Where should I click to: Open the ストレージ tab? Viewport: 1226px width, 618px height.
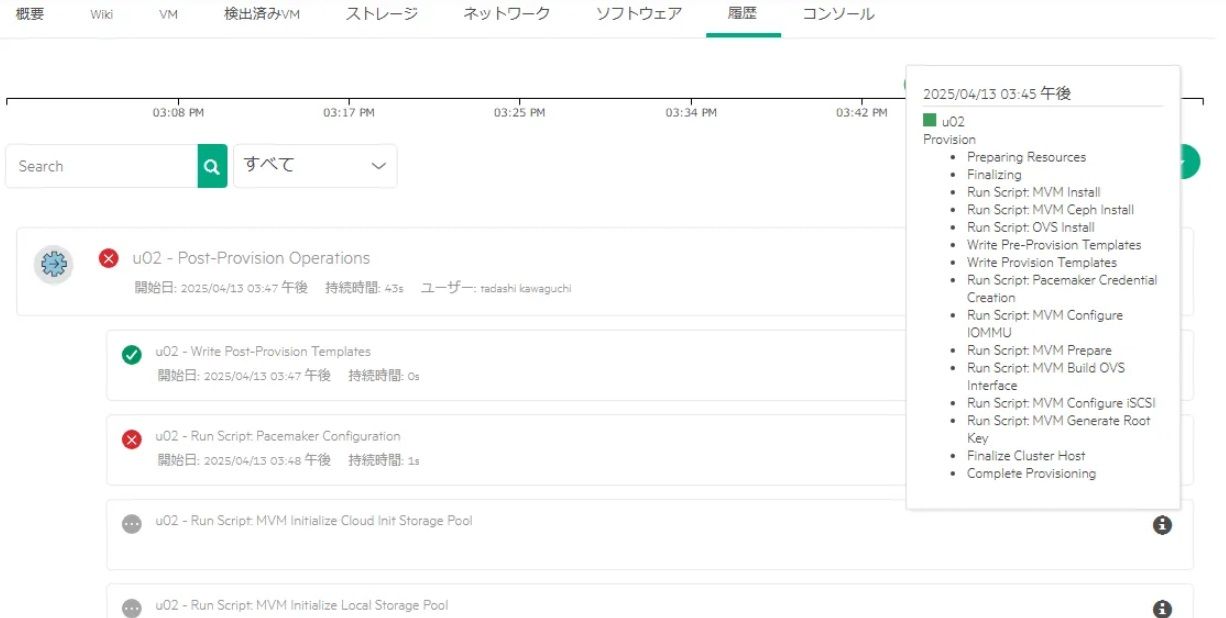click(382, 14)
